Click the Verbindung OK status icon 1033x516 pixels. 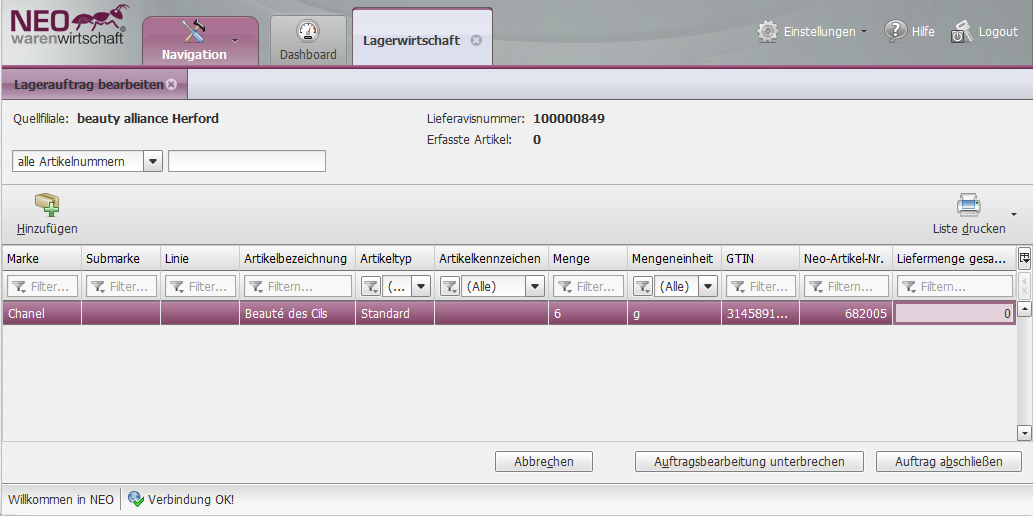pyautogui.click(x=136, y=499)
